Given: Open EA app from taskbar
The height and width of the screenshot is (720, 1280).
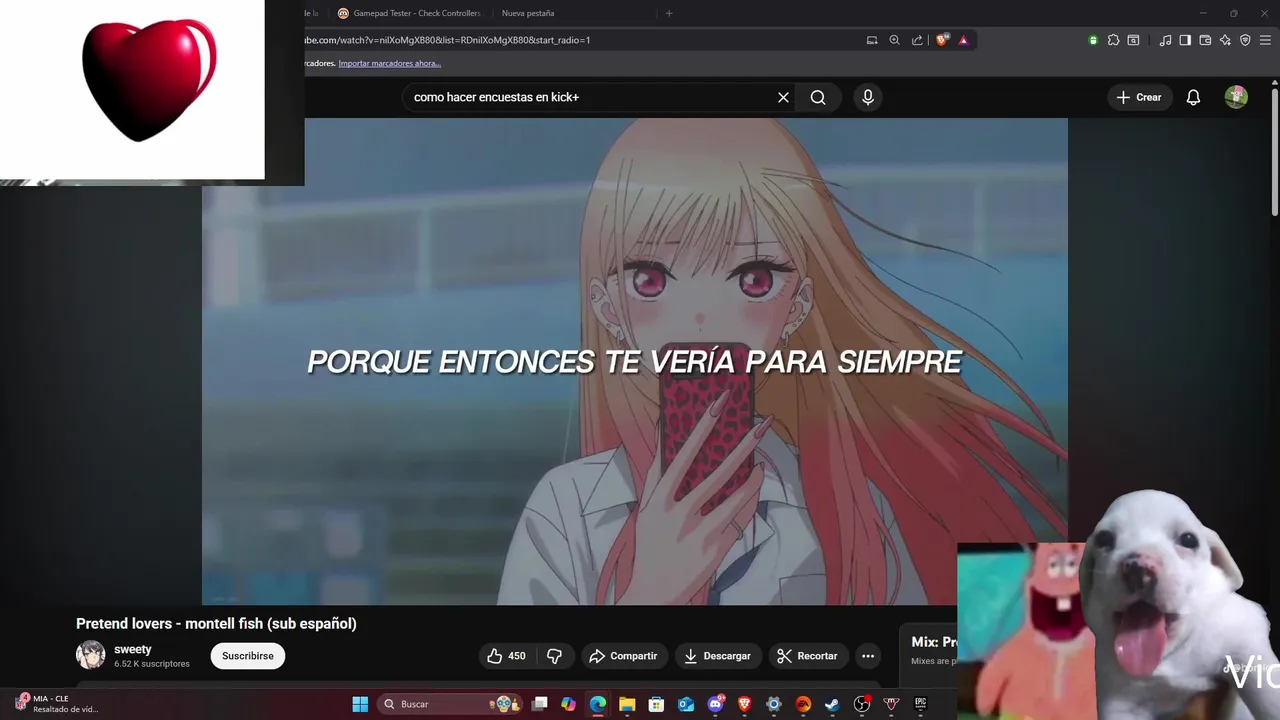Looking at the screenshot, I should pyautogui.click(x=803, y=704).
